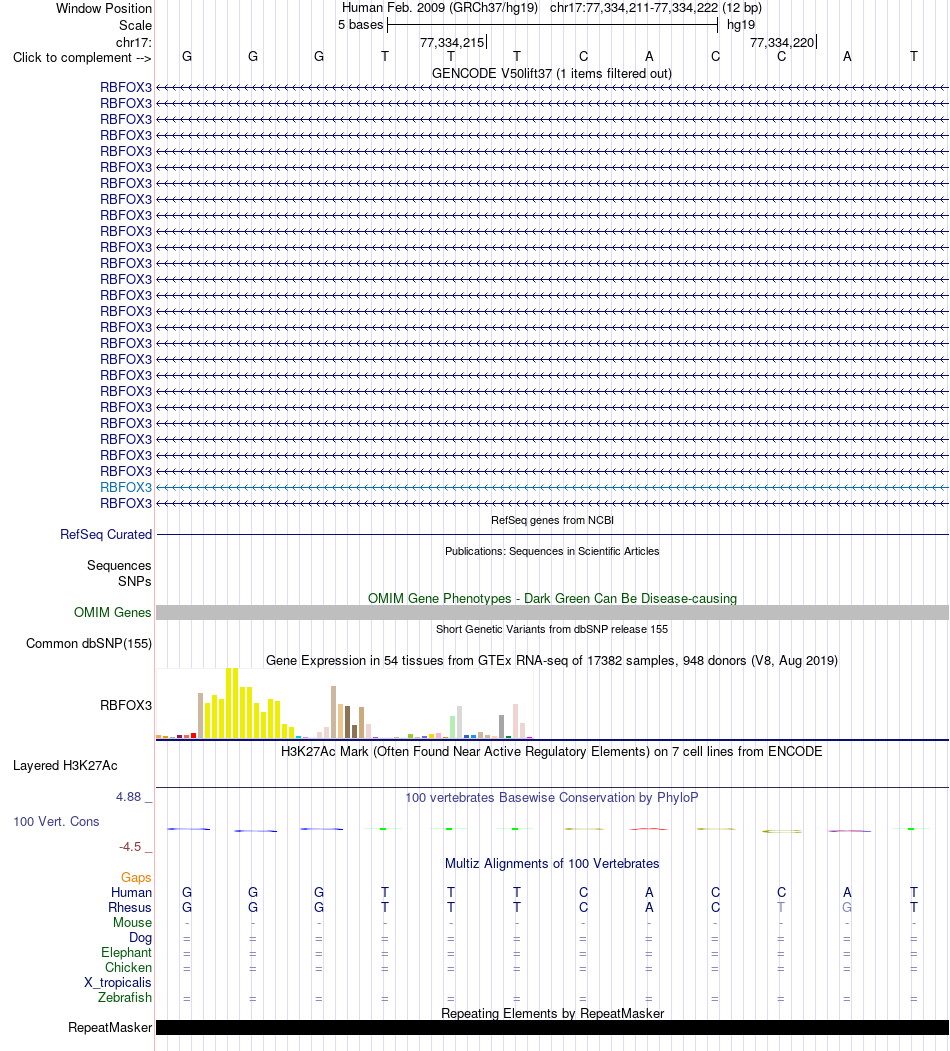This screenshot has width=950, height=1051.
Task: Click the 77,334,220 ruler position marker
Action: pos(782,42)
